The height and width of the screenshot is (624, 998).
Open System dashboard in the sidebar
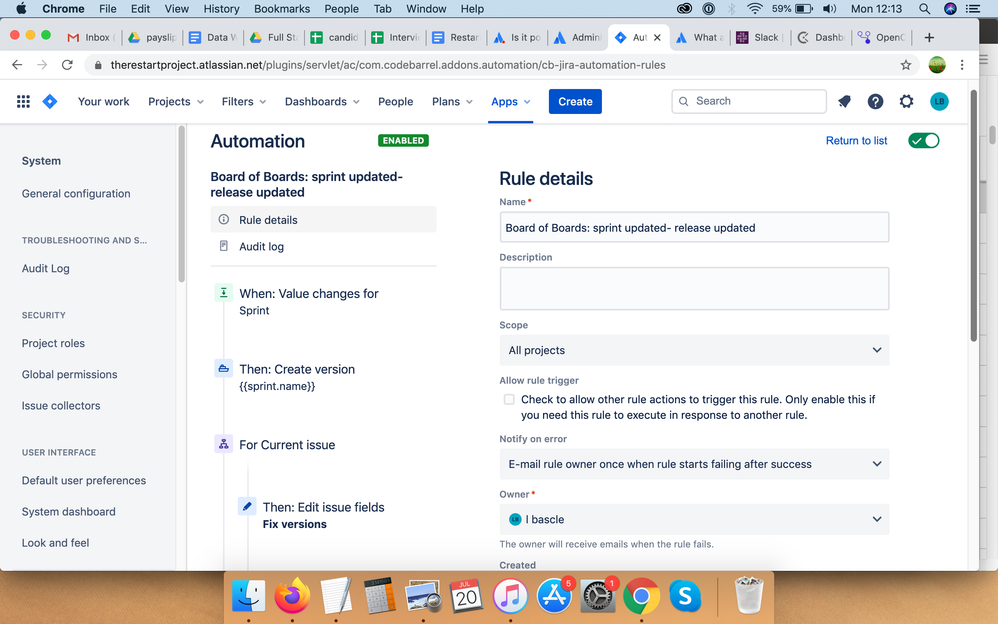coord(68,512)
